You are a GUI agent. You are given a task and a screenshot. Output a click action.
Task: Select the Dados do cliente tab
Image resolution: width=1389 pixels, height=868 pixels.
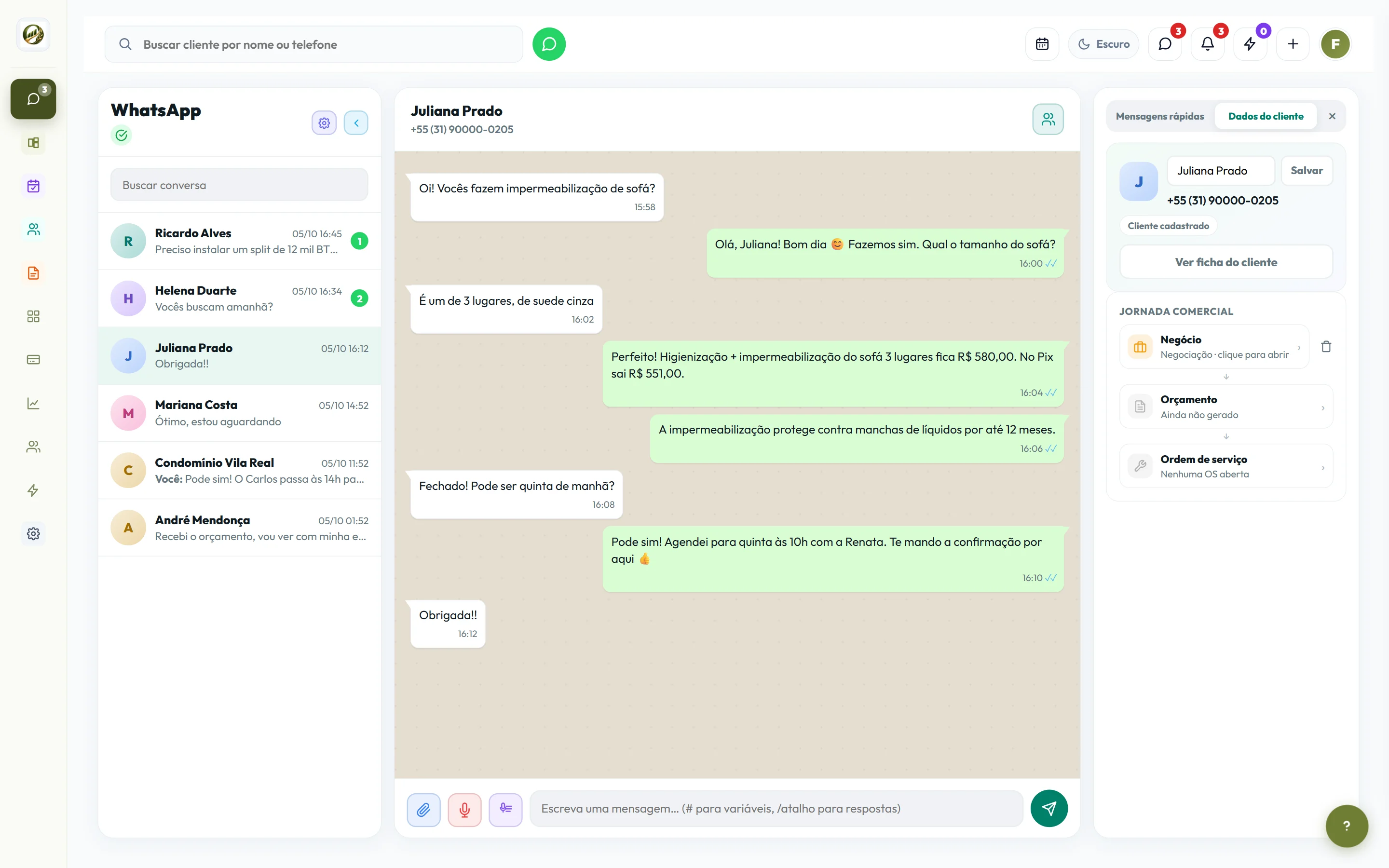tap(1265, 117)
